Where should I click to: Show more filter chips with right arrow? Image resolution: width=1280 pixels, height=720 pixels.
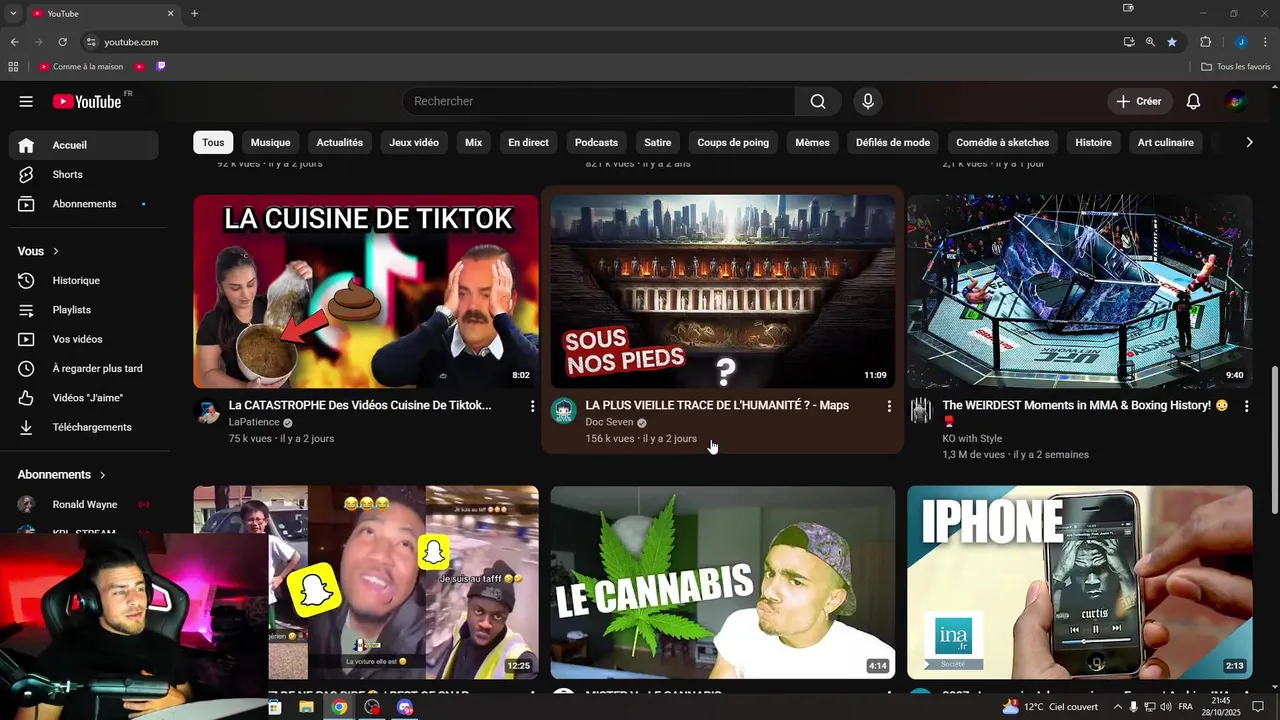pos(1249,142)
